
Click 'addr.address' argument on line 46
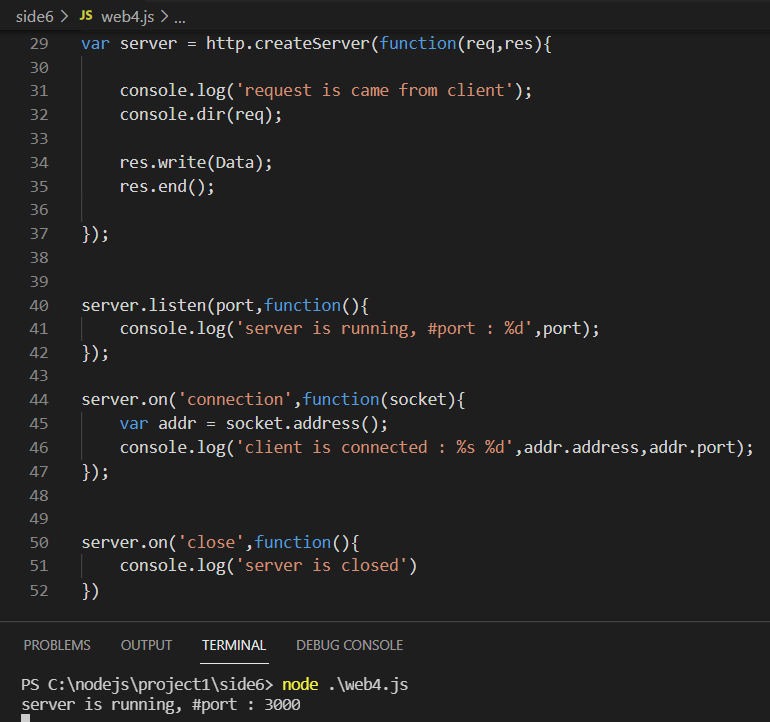pos(581,447)
